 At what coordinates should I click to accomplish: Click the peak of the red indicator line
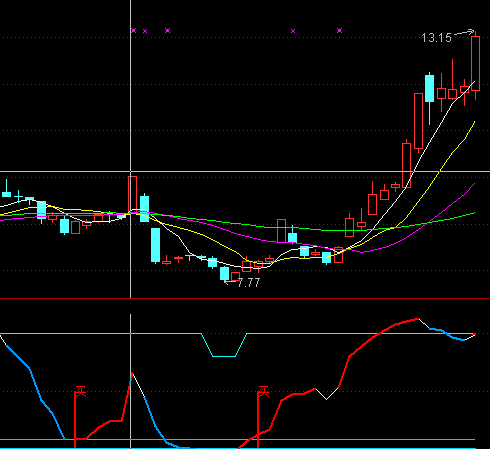418,319
